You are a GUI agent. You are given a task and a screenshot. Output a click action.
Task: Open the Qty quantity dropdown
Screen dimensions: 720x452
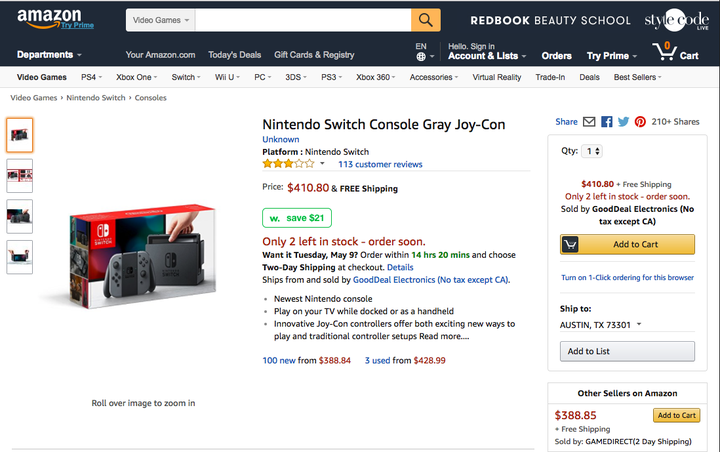(x=593, y=151)
